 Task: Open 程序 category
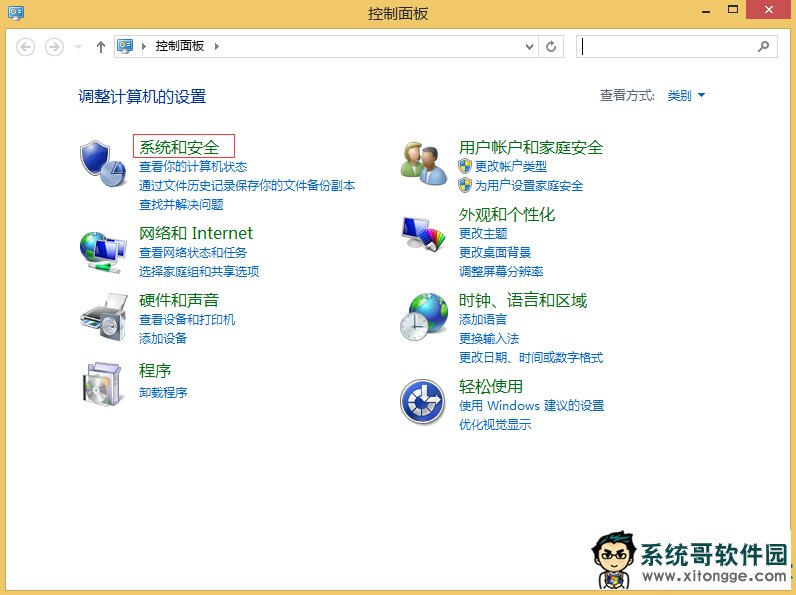point(155,370)
